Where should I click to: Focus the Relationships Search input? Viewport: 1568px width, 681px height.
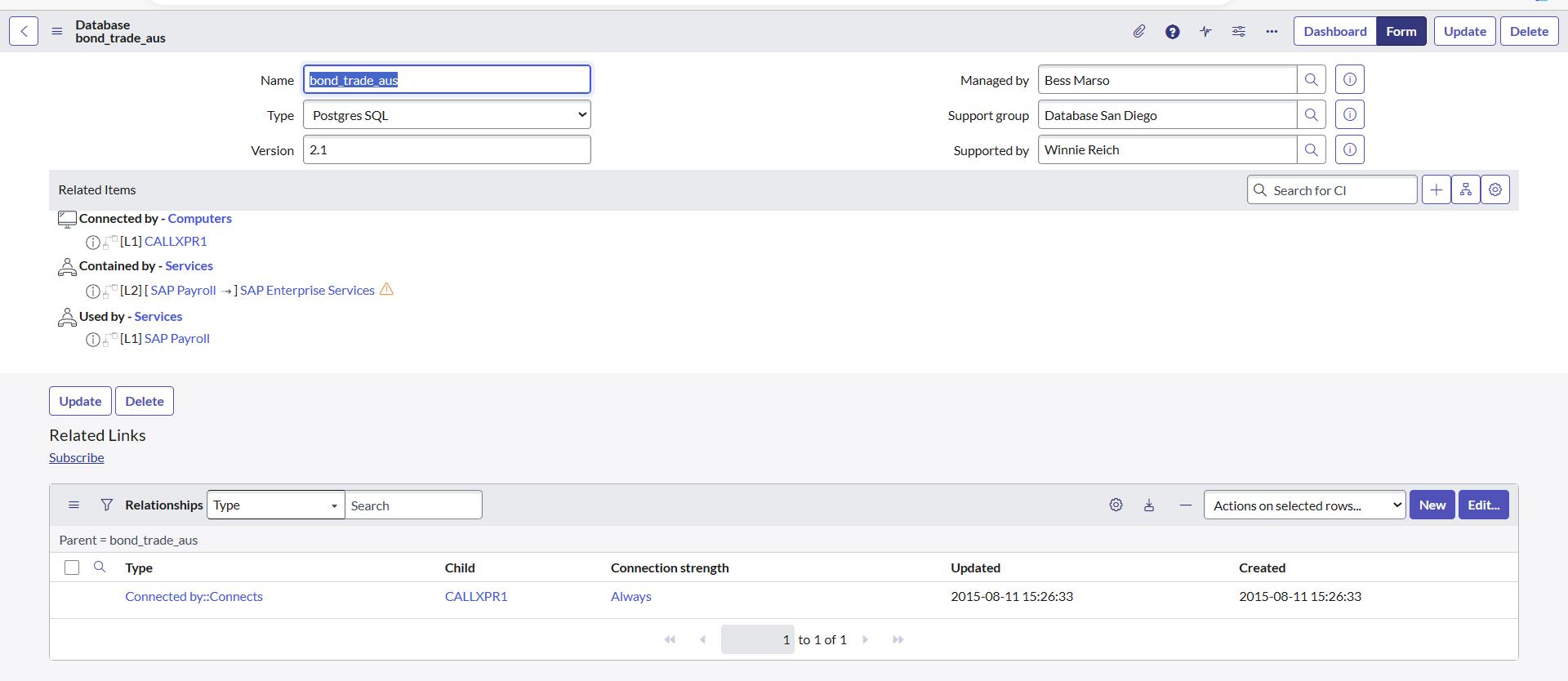[x=413, y=505]
